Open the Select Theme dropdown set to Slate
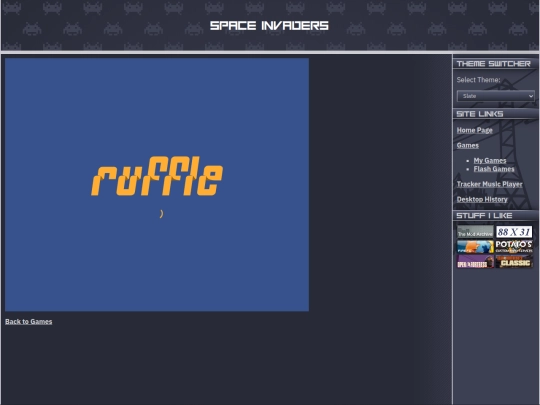 (x=495, y=96)
